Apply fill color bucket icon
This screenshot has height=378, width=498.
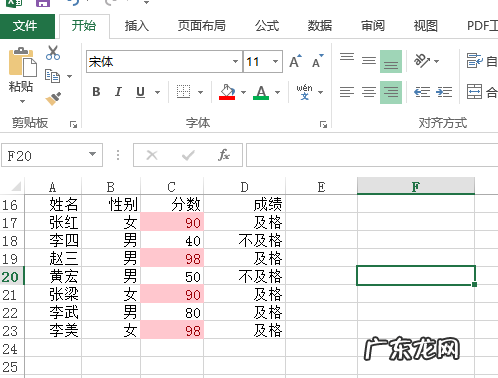coord(227,92)
